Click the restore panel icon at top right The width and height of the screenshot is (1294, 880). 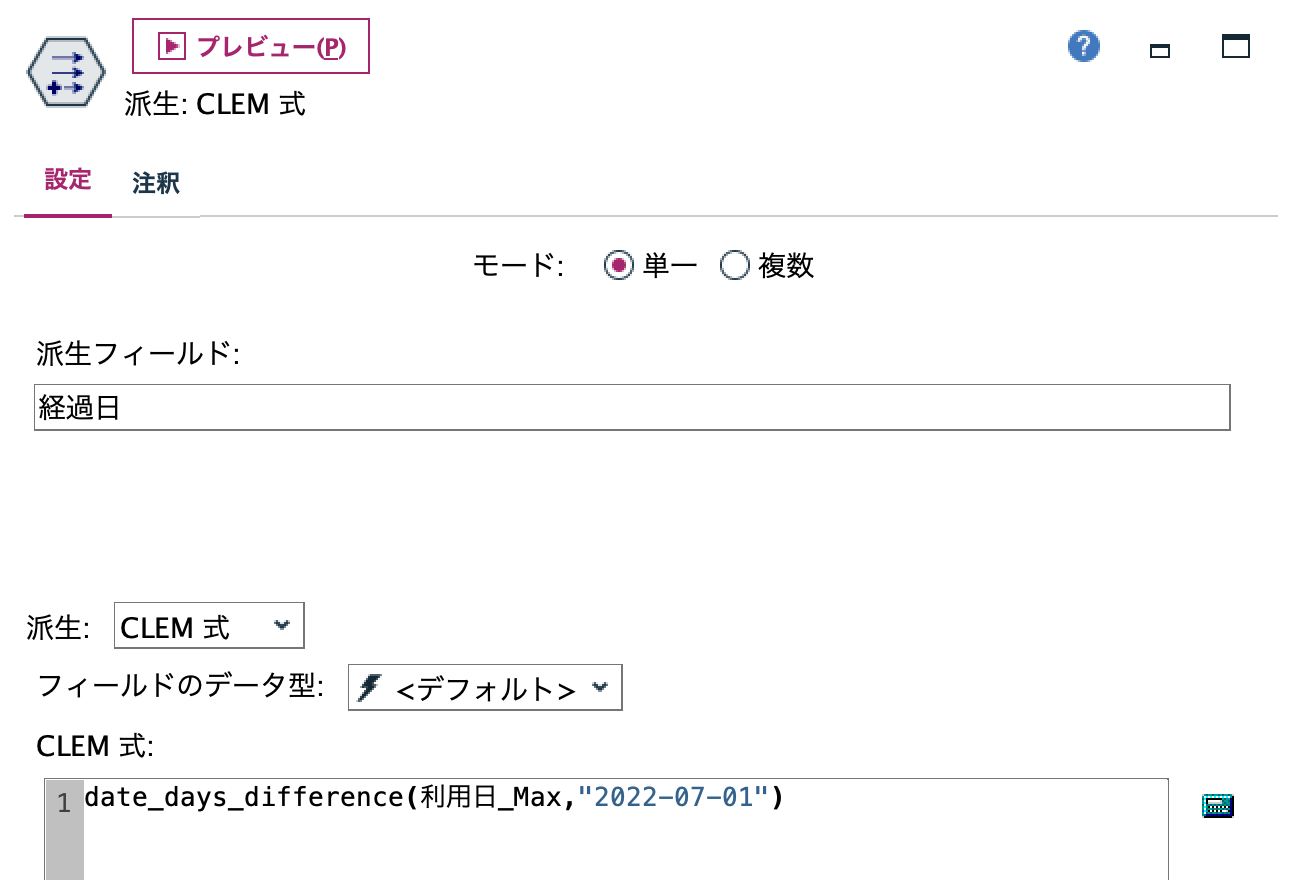point(1235,46)
